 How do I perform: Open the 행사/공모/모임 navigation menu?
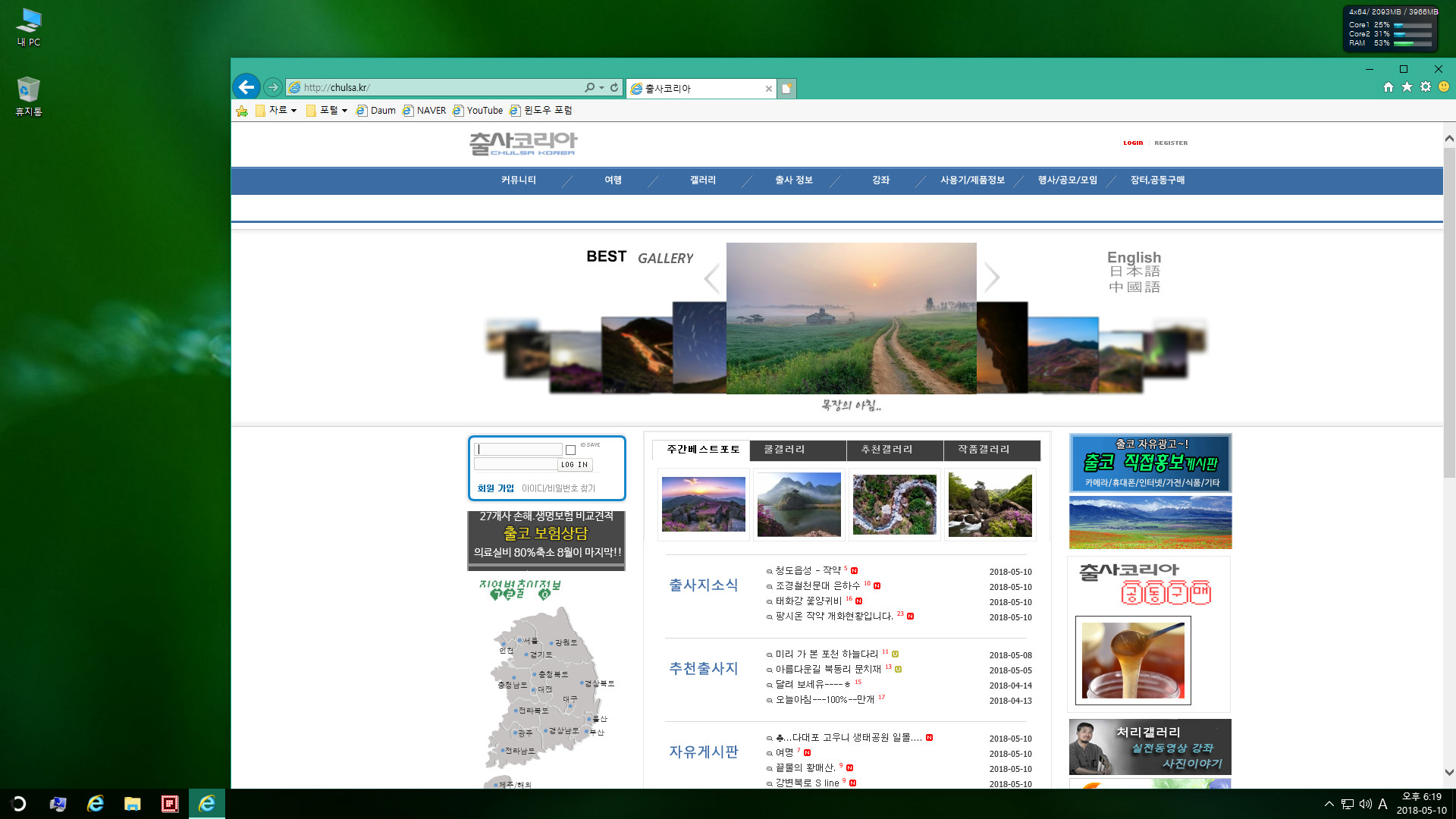coord(1067,180)
